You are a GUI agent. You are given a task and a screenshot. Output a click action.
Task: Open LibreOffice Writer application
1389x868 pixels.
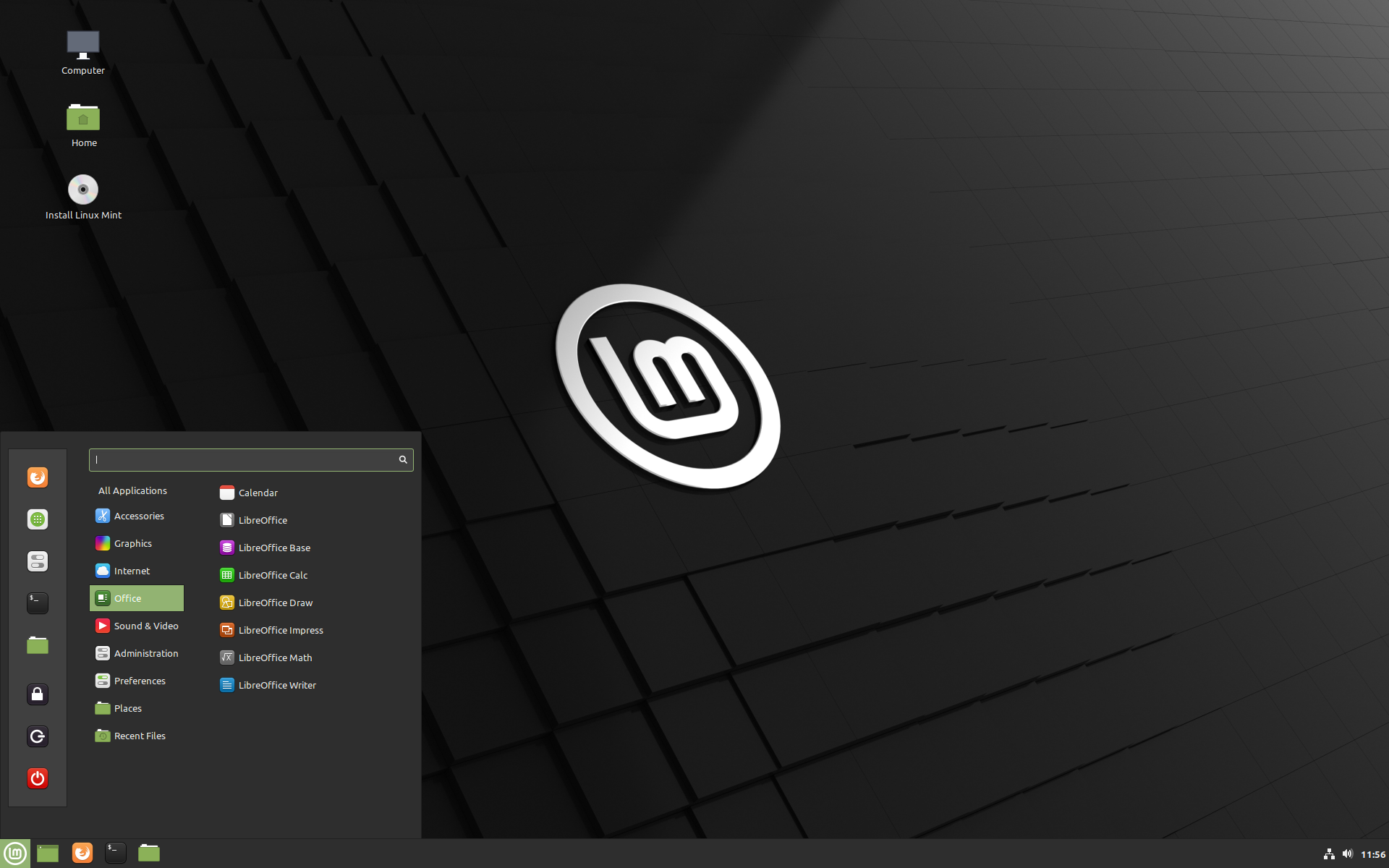(x=278, y=684)
